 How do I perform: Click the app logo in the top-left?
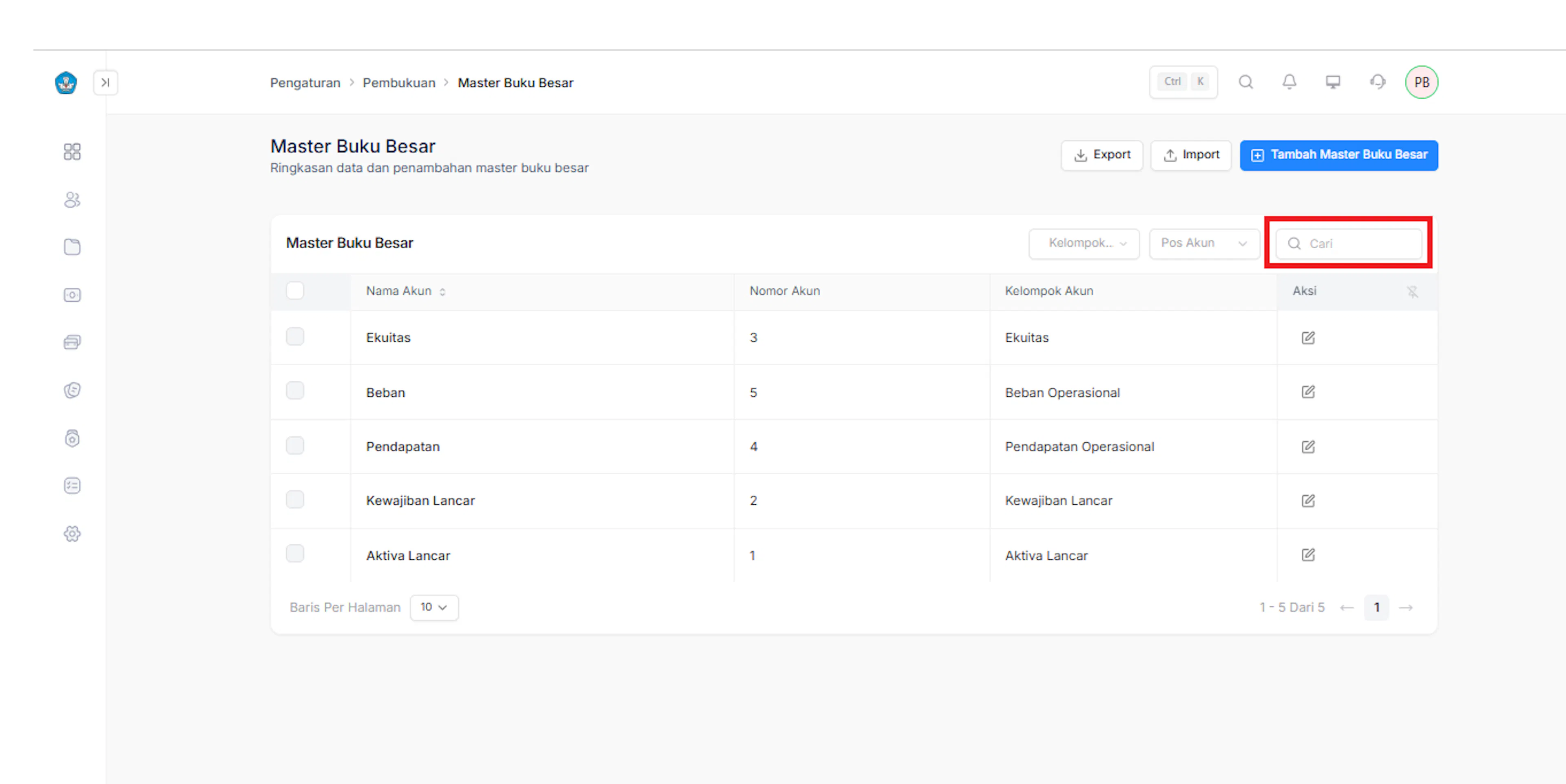pyautogui.click(x=66, y=83)
